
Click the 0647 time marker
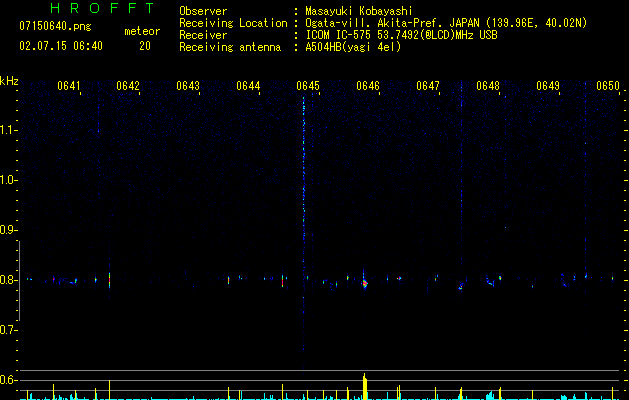tap(428, 86)
